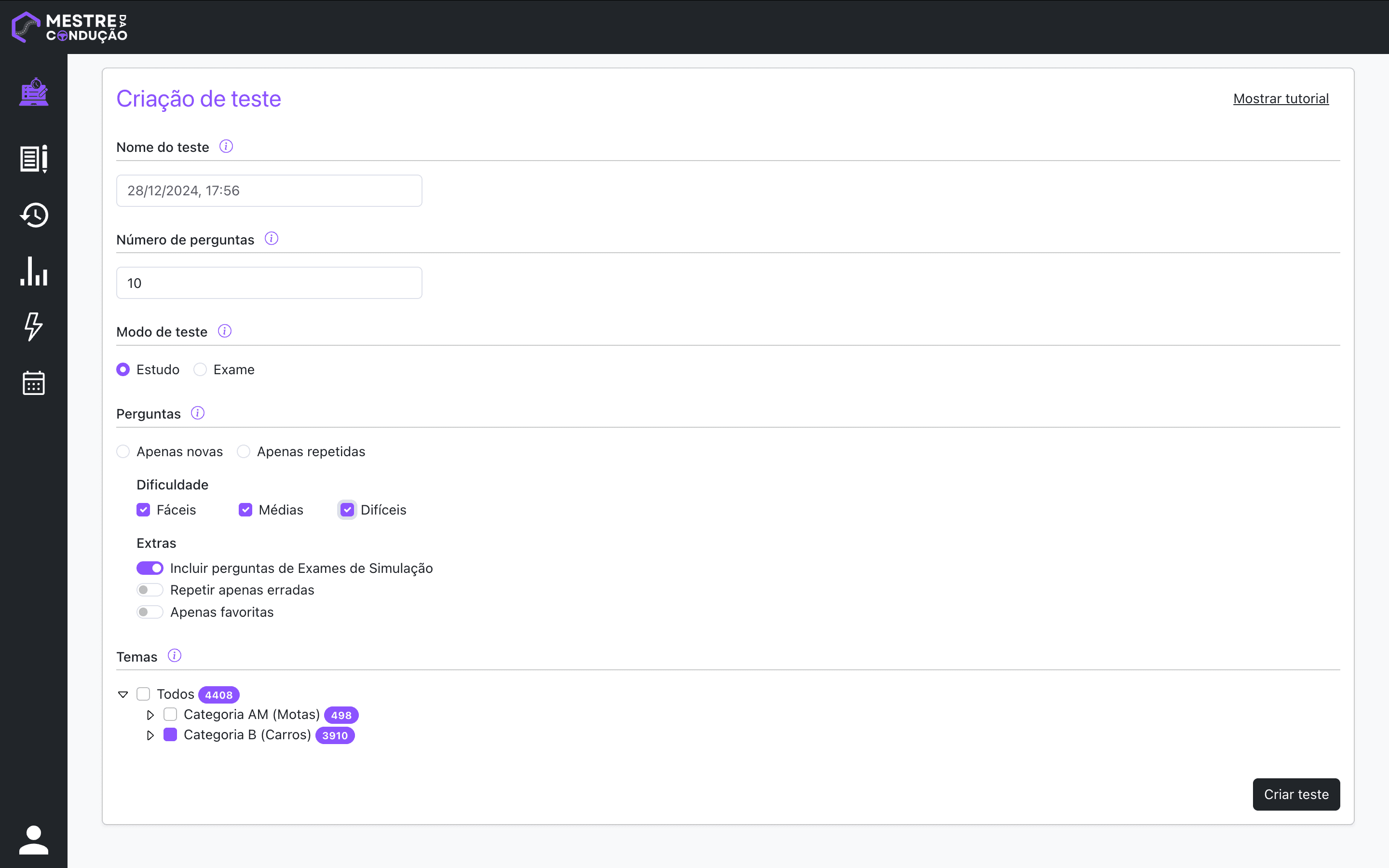Expand Categoria AM (Motas) node
The image size is (1389, 868).
pos(150,715)
